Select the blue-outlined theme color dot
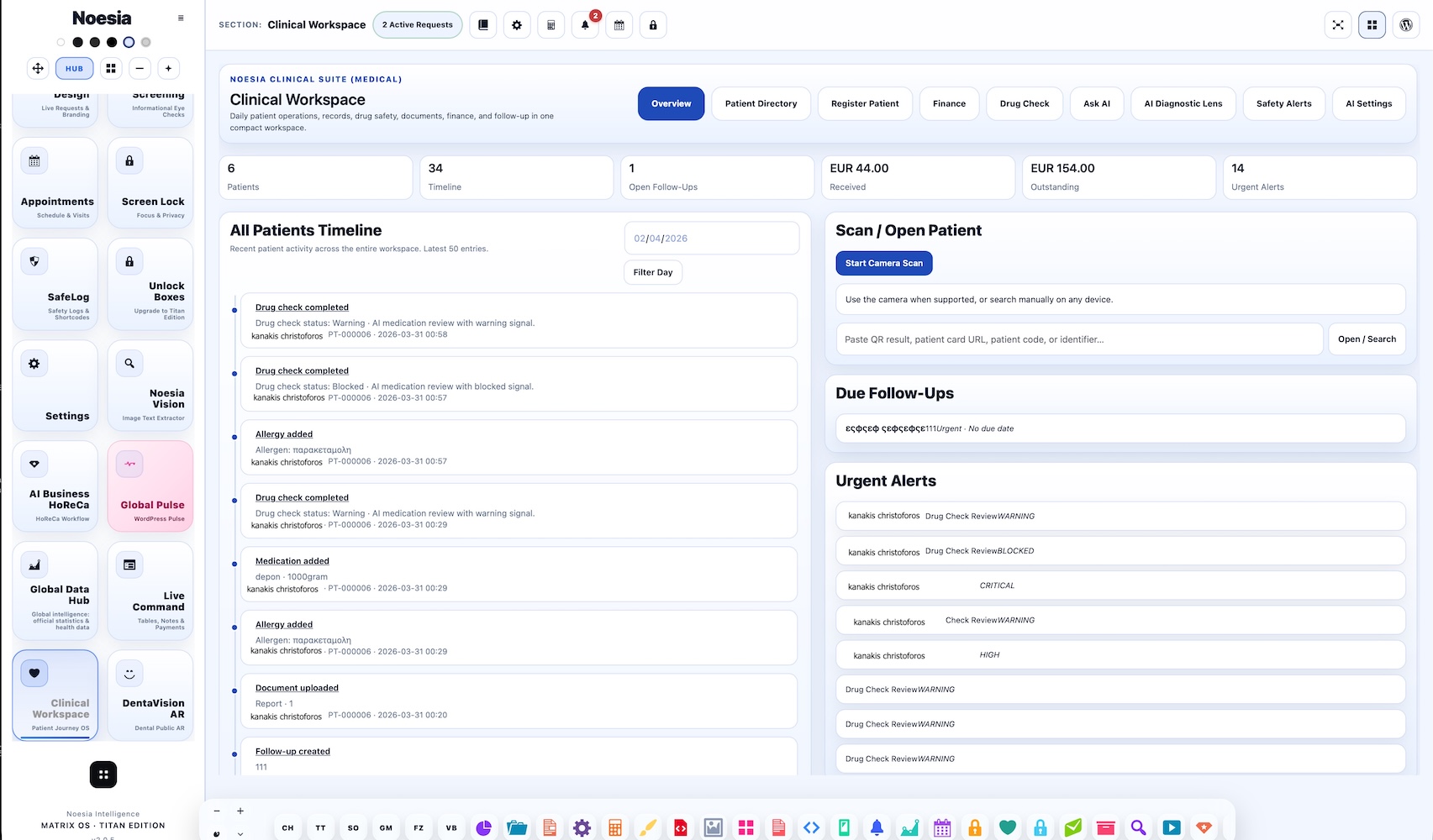This screenshot has width=1433, height=840. [x=129, y=42]
